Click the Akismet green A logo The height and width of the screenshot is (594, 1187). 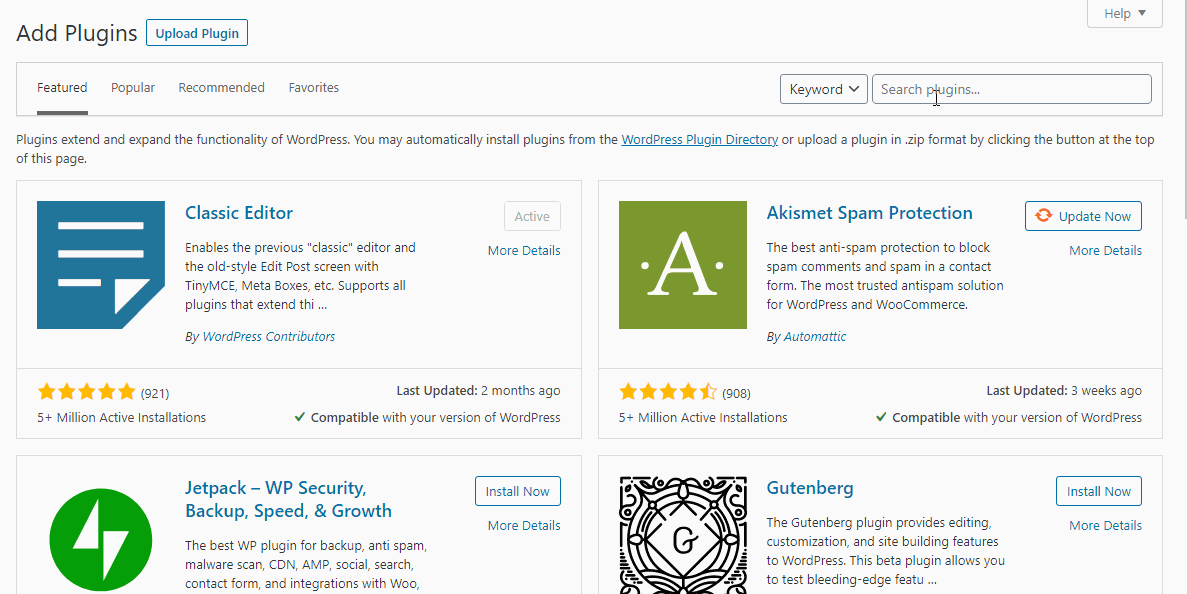click(683, 265)
